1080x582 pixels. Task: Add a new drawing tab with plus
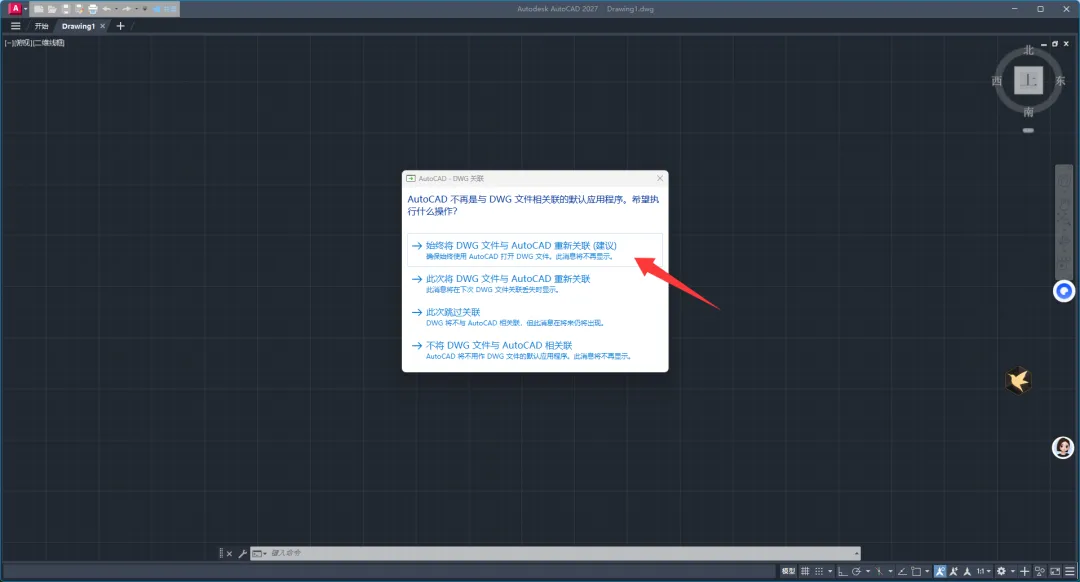(x=121, y=26)
